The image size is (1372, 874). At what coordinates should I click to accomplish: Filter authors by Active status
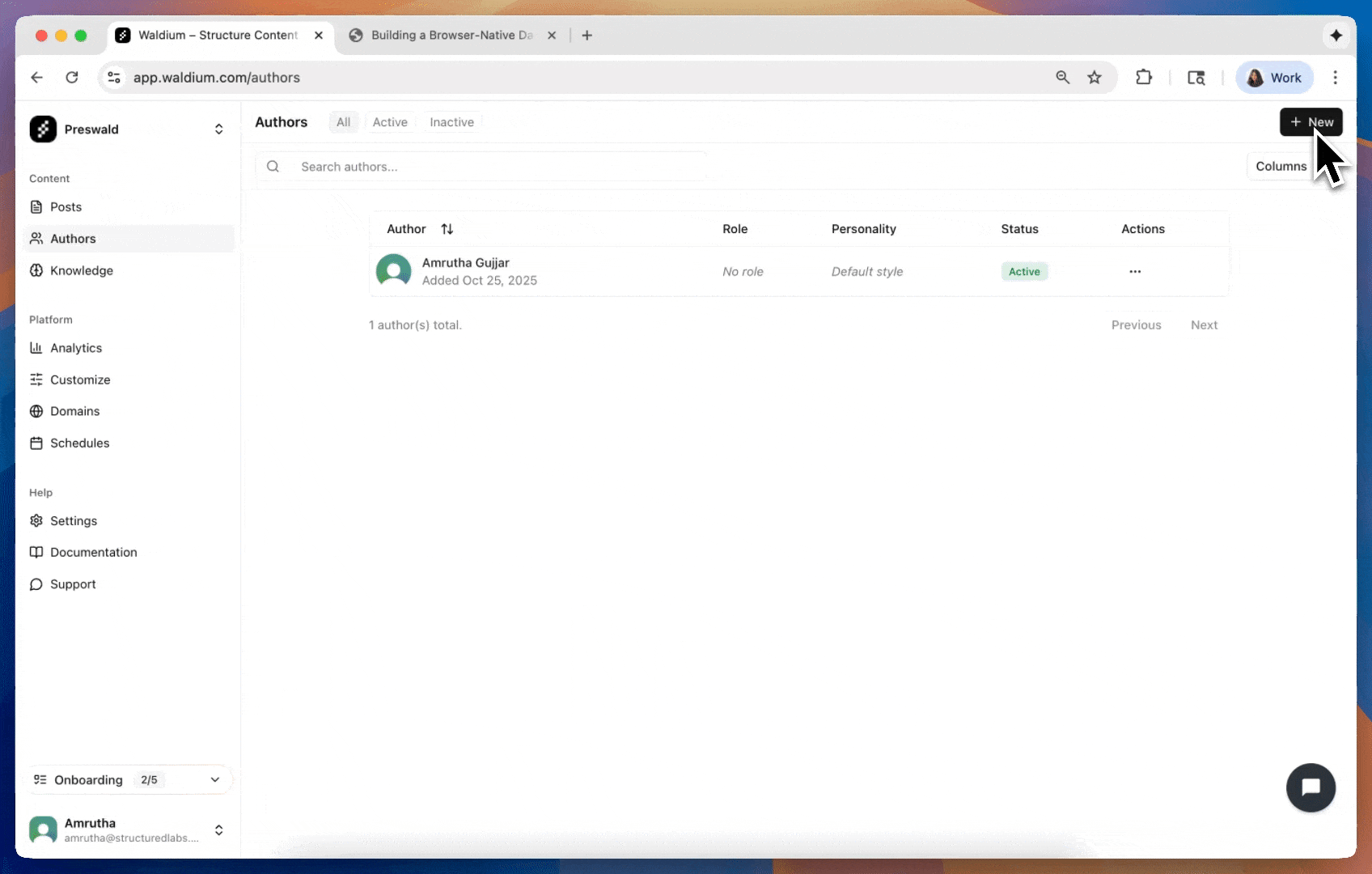pyautogui.click(x=390, y=121)
